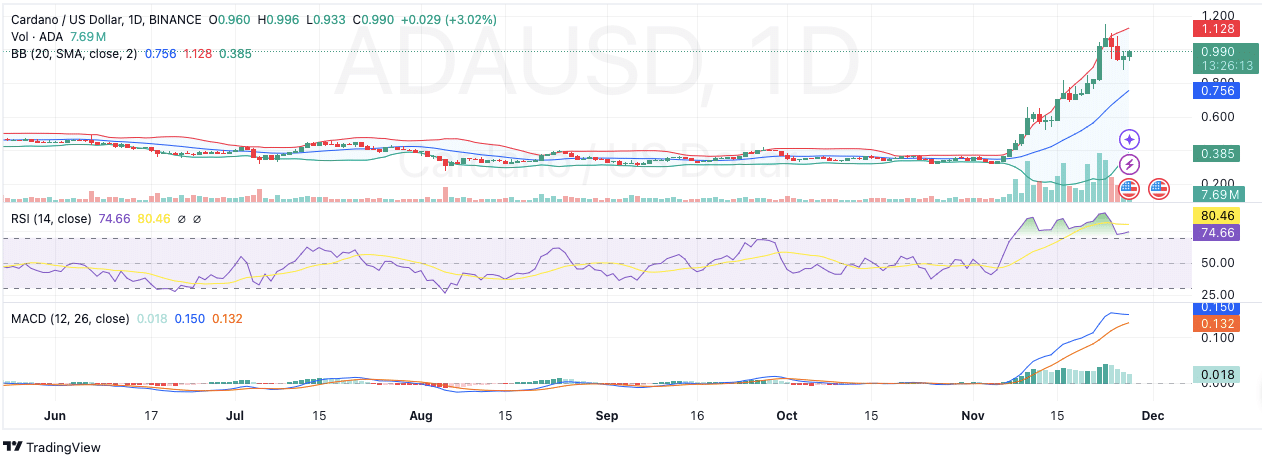Click the green 0.385 lower band label

1218,154
